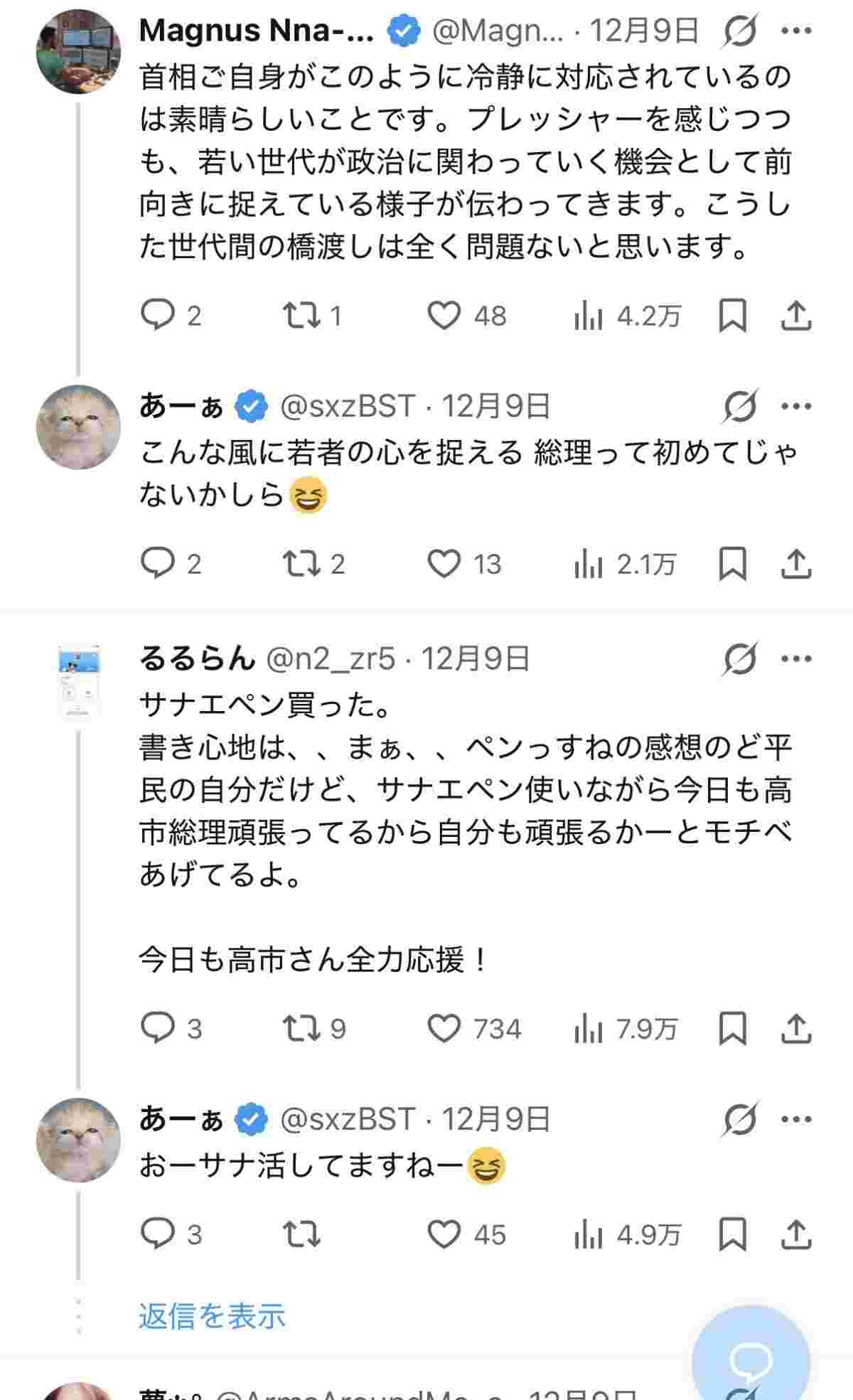Image resolution: width=853 pixels, height=1400 pixels.
Task: Open more options on おーサナ活 reply
Action: (796, 1120)
